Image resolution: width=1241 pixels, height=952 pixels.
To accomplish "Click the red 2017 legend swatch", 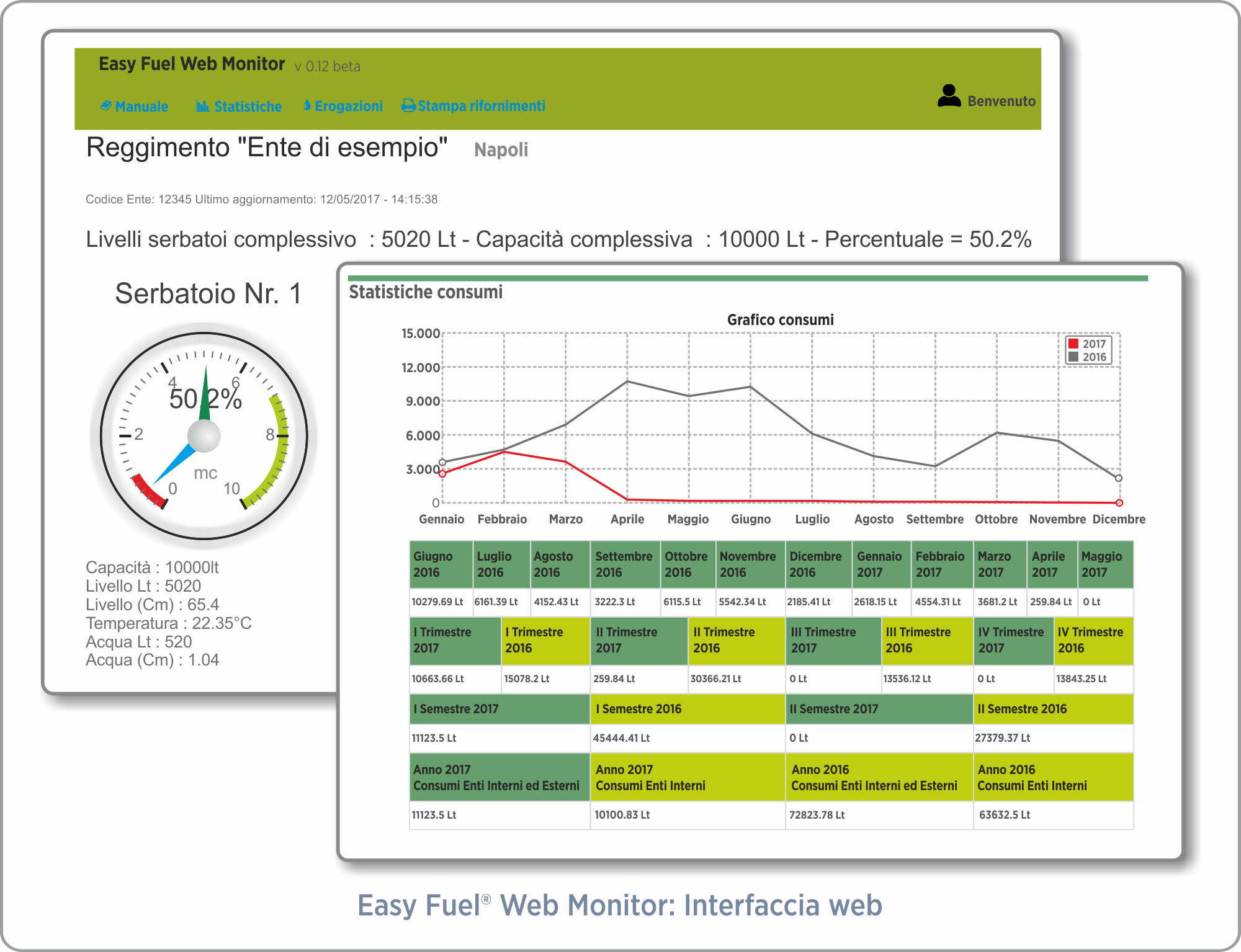I will (x=1073, y=344).
